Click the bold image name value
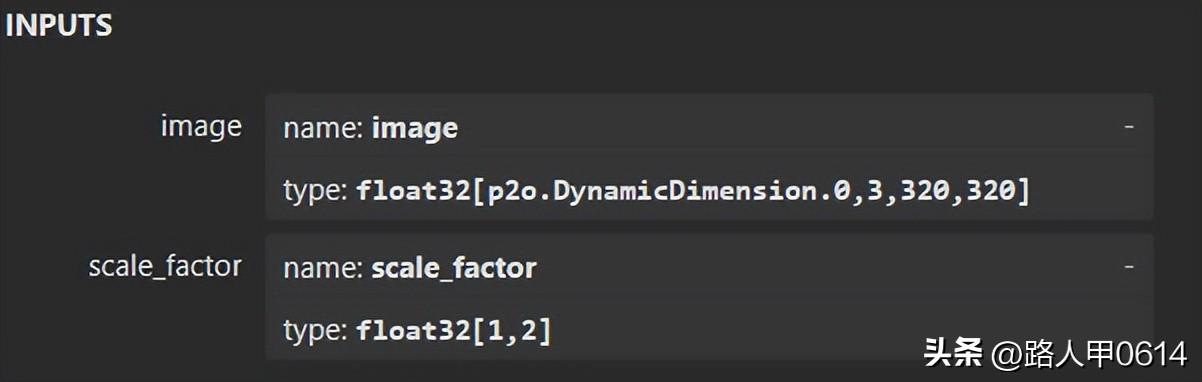 (x=414, y=128)
